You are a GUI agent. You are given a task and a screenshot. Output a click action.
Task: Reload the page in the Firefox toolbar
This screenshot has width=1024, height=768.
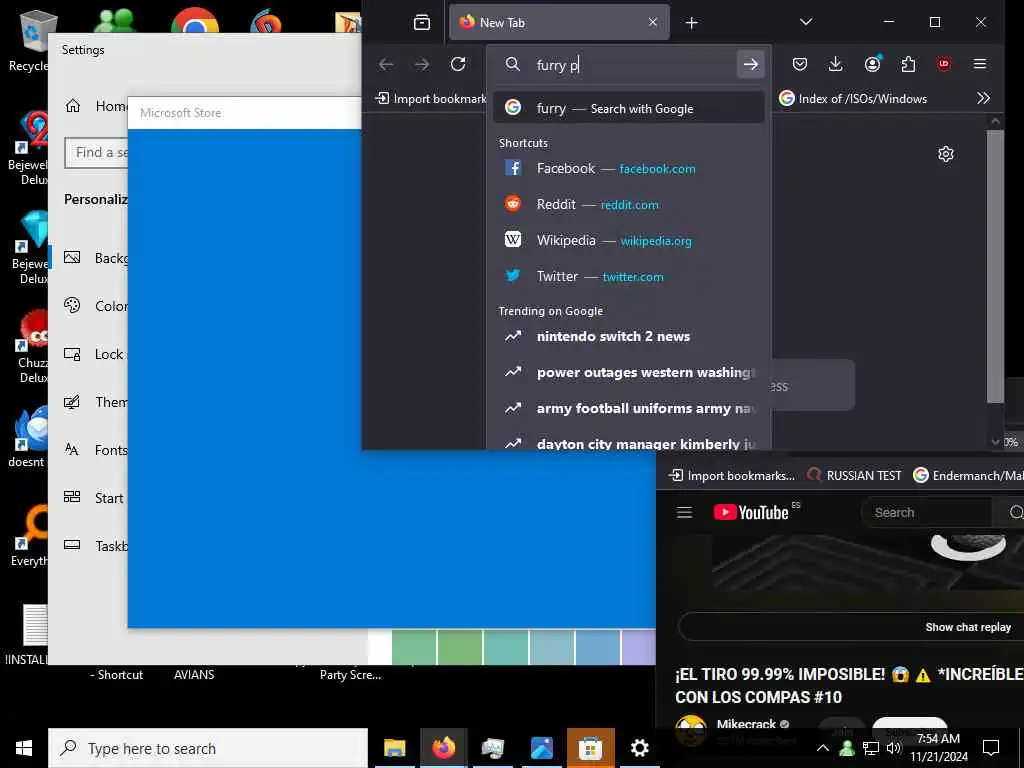(x=458, y=64)
